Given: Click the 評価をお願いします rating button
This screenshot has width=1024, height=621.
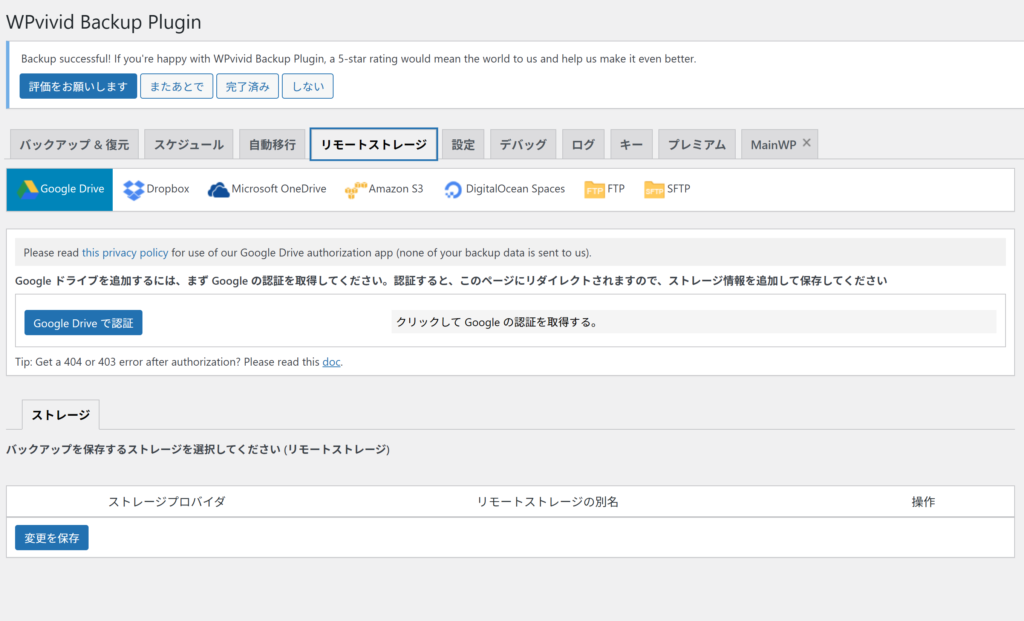Looking at the screenshot, I should (78, 87).
